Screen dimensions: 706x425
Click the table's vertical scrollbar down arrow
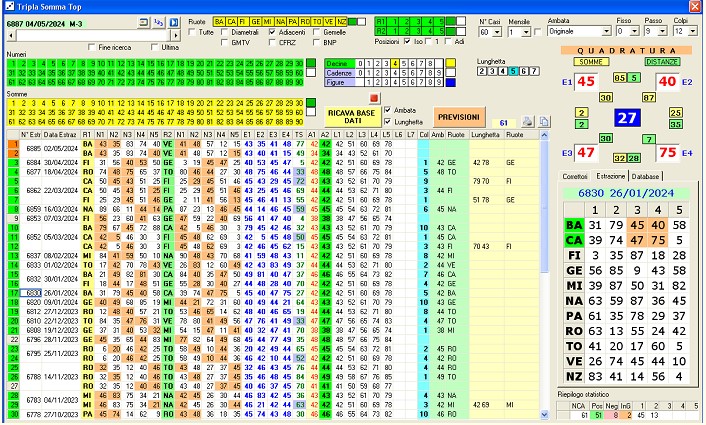544,415
